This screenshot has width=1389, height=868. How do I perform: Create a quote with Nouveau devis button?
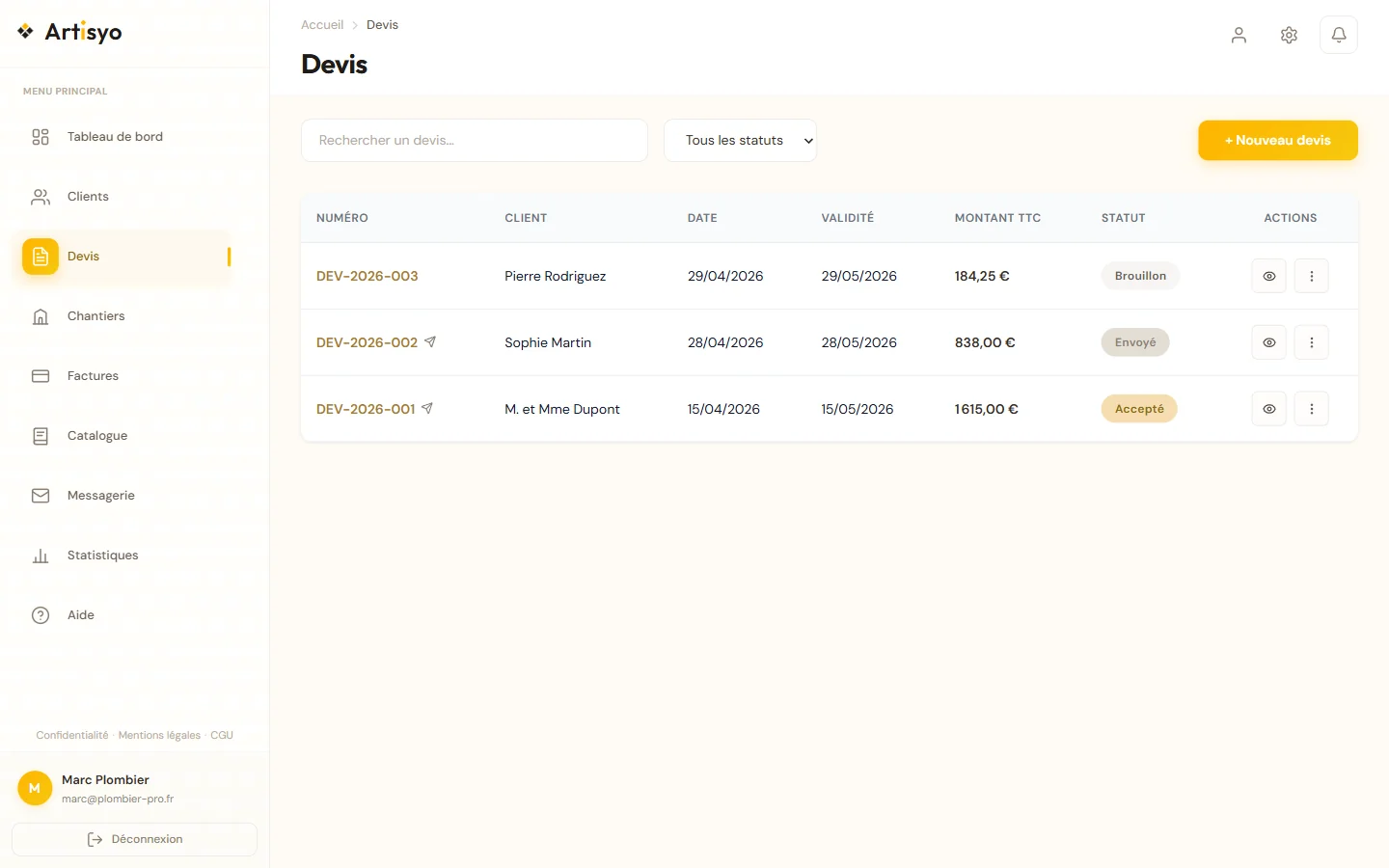point(1278,140)
